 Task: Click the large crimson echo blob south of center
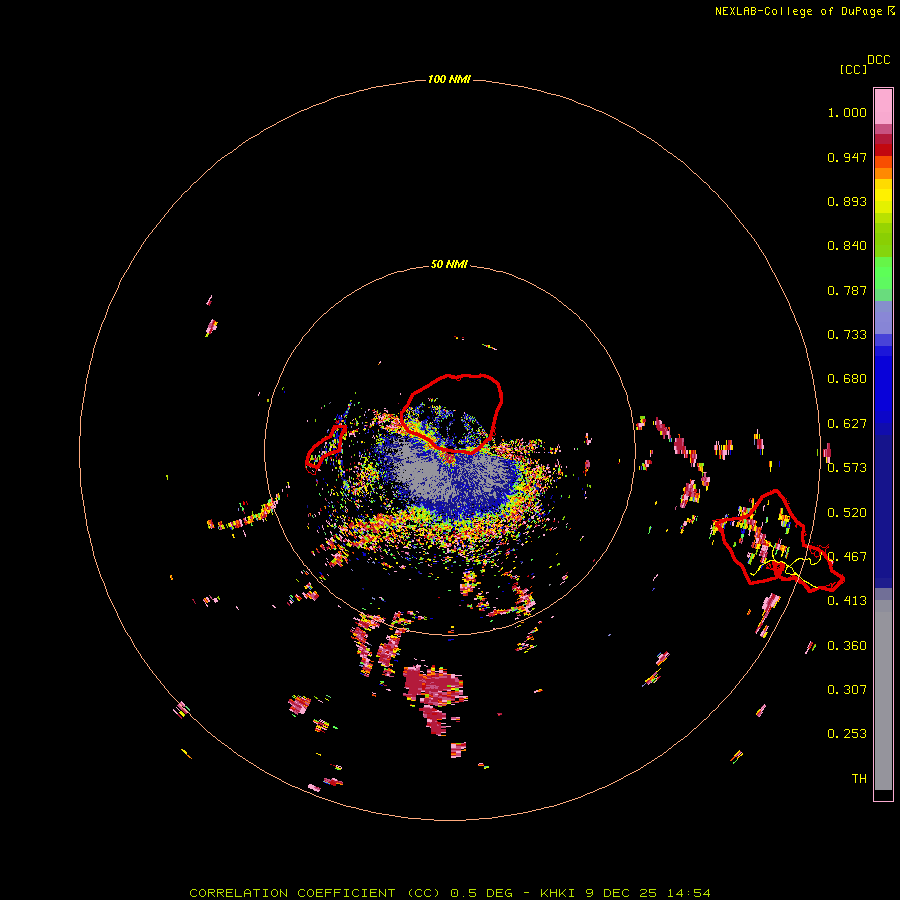click(435, 699)
